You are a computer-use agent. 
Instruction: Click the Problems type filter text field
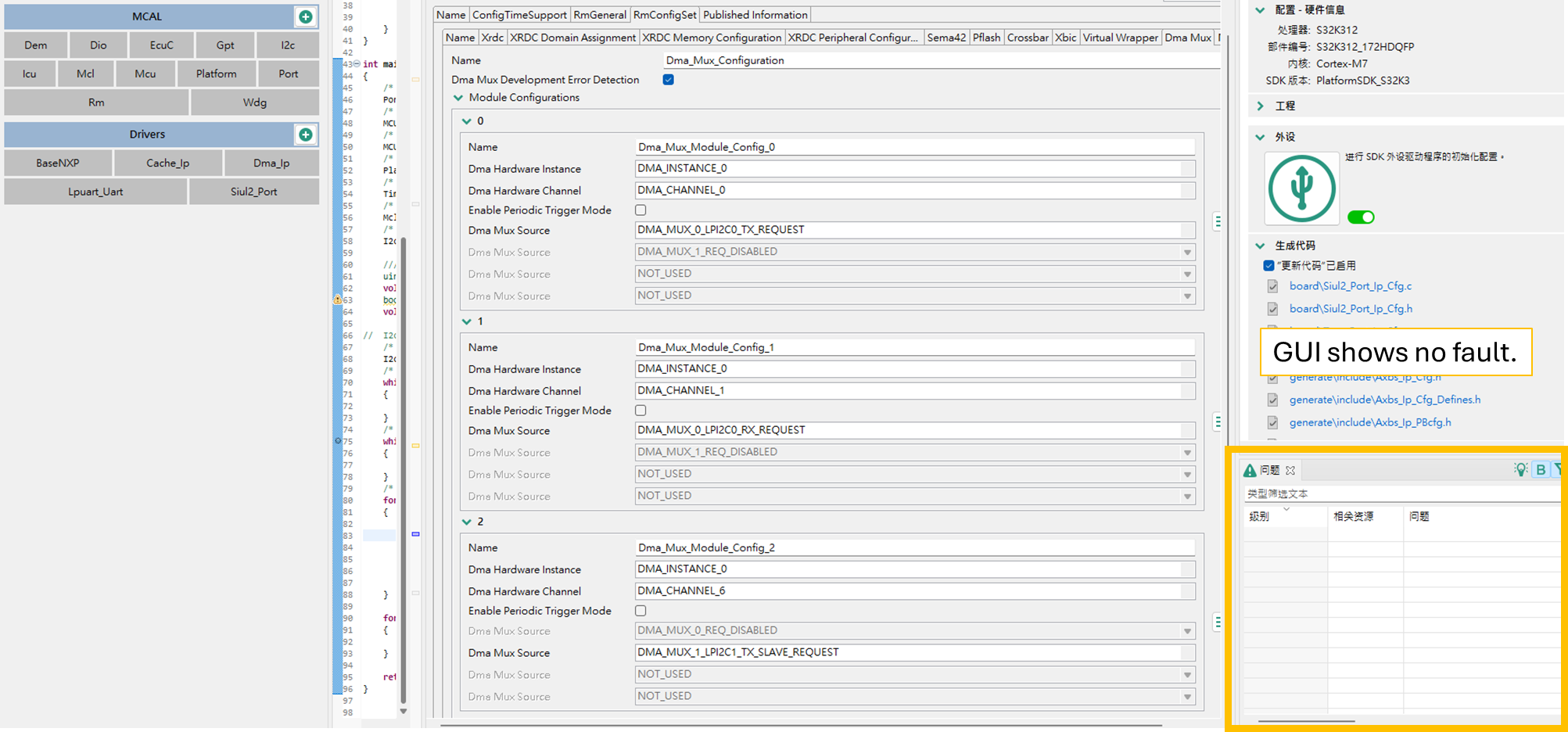coord(1401,494)
